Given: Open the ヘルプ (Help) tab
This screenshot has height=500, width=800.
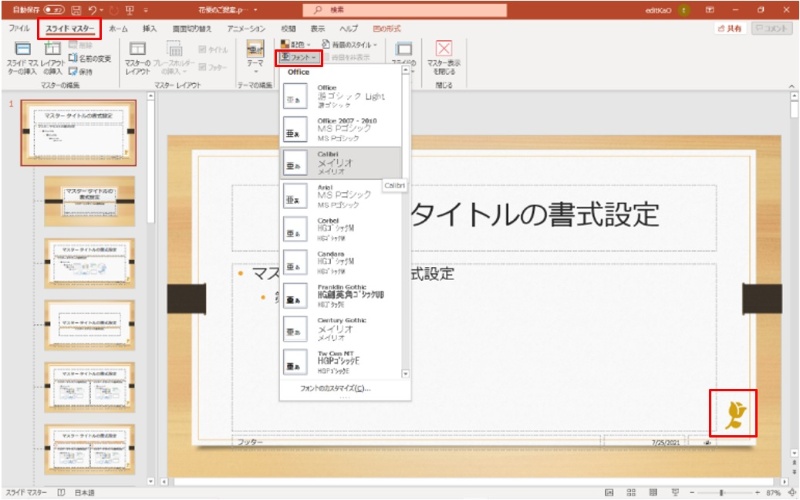Looking at the screenshot, I should point(348,29).
